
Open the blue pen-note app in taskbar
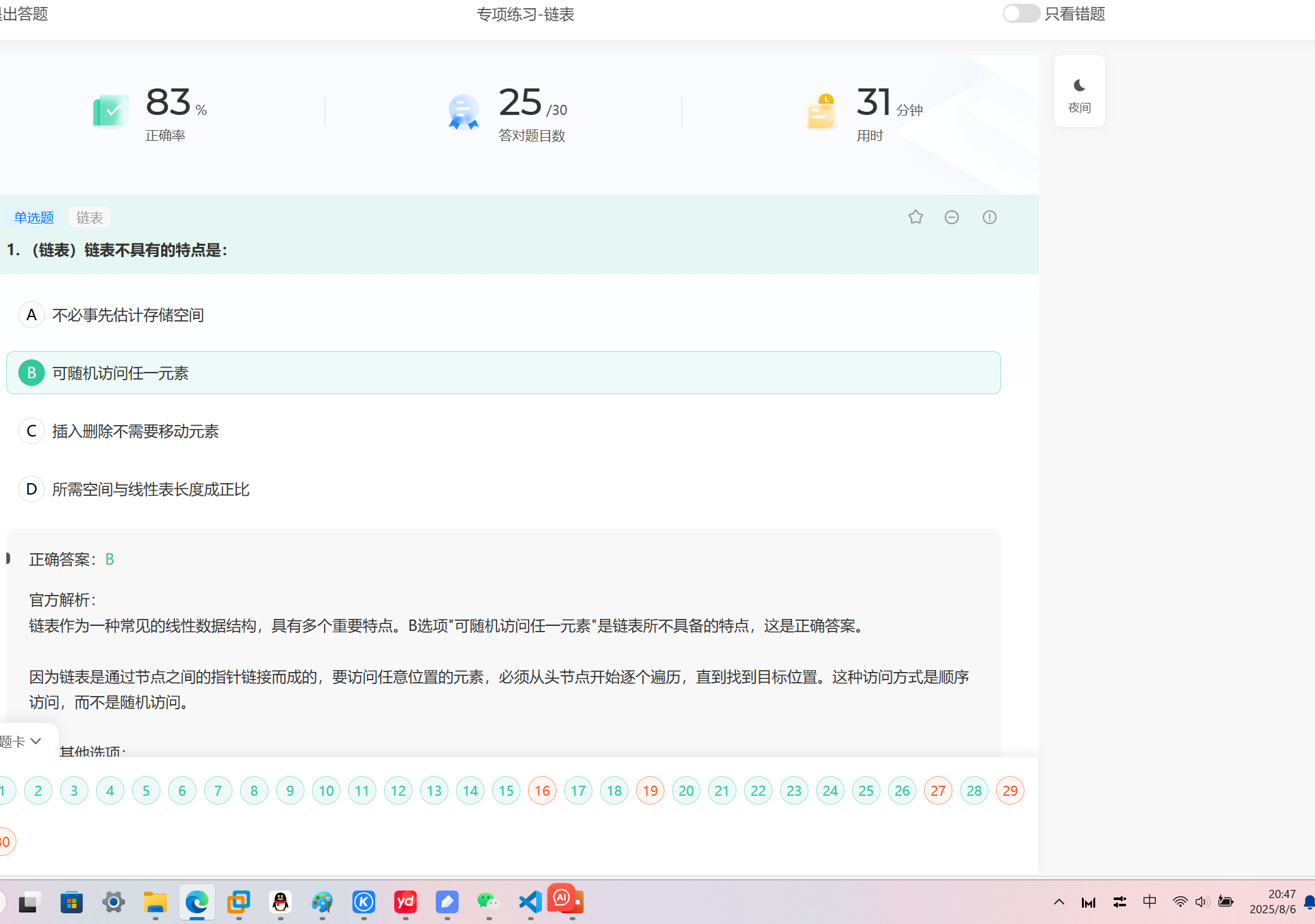tap(447, 902)
